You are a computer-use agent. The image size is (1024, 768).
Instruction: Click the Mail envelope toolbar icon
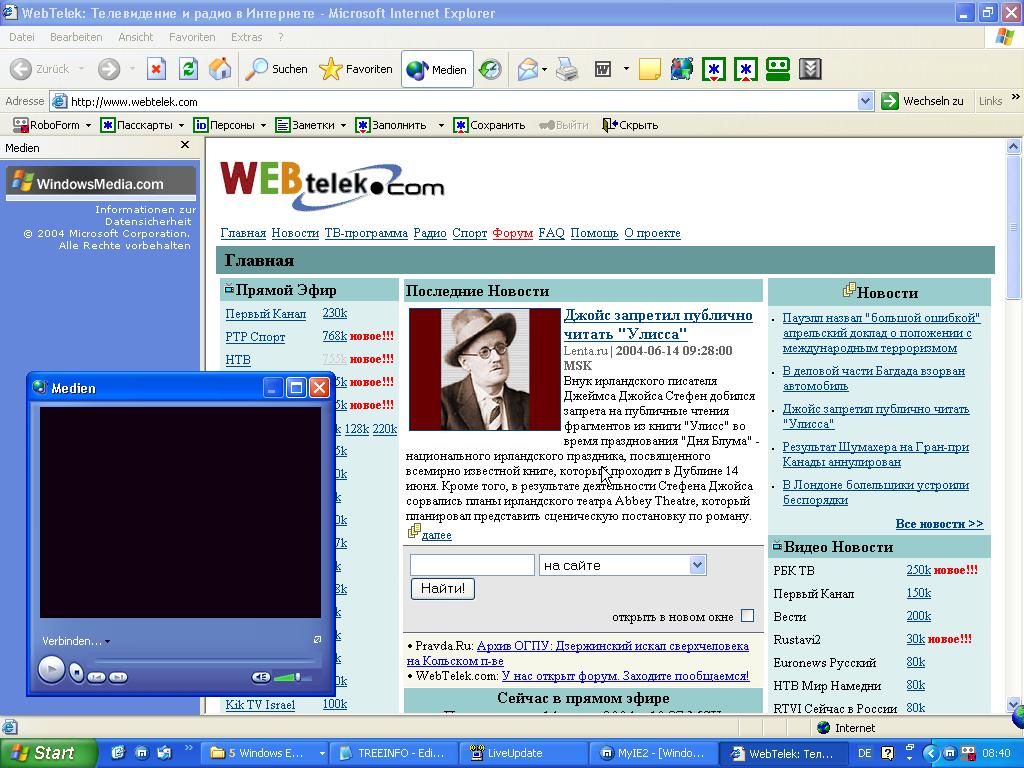click(528, 69)
